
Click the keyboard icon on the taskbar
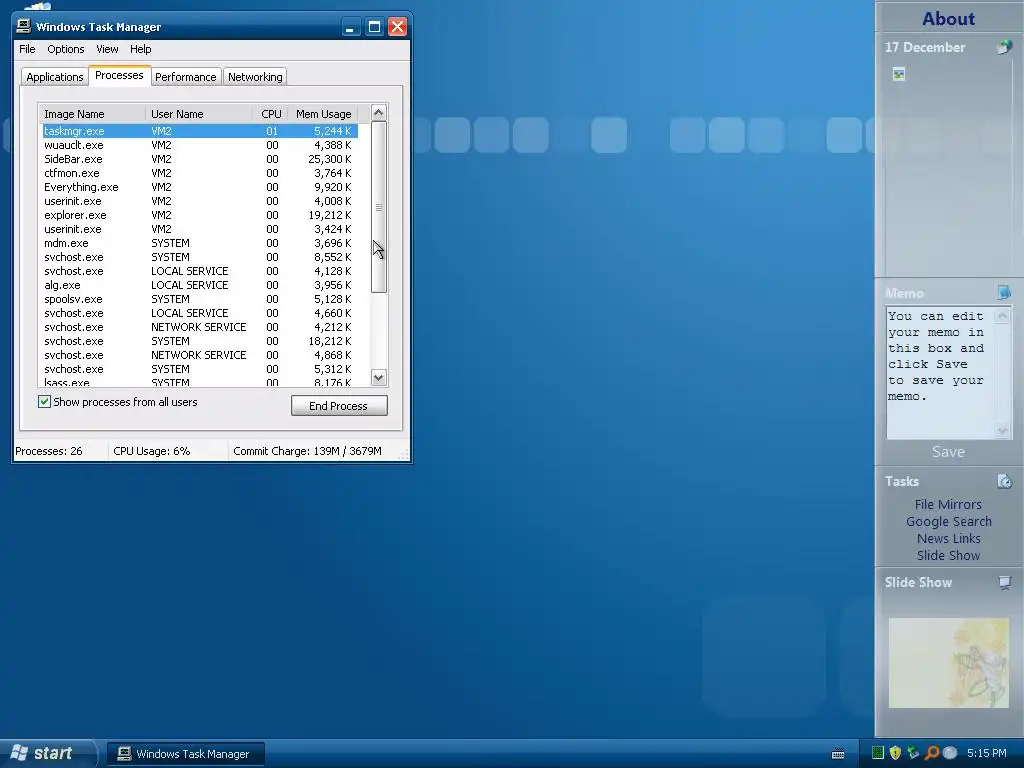(x=838, y=754)
